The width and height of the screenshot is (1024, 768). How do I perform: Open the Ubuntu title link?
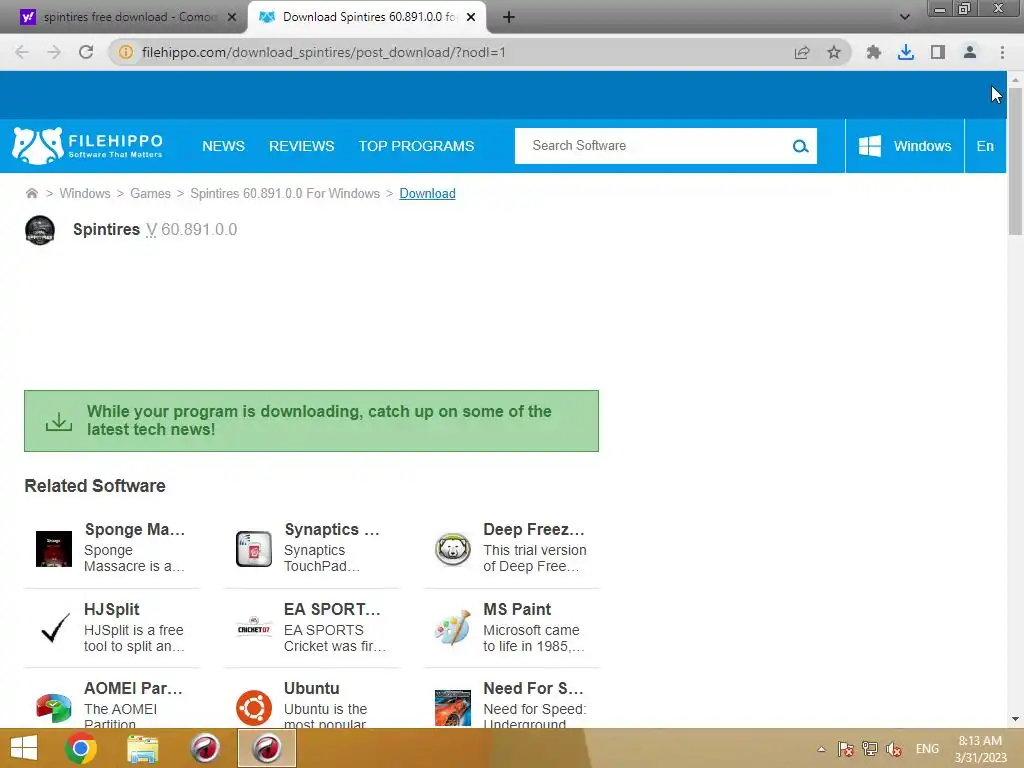click(x=312, y=688)
